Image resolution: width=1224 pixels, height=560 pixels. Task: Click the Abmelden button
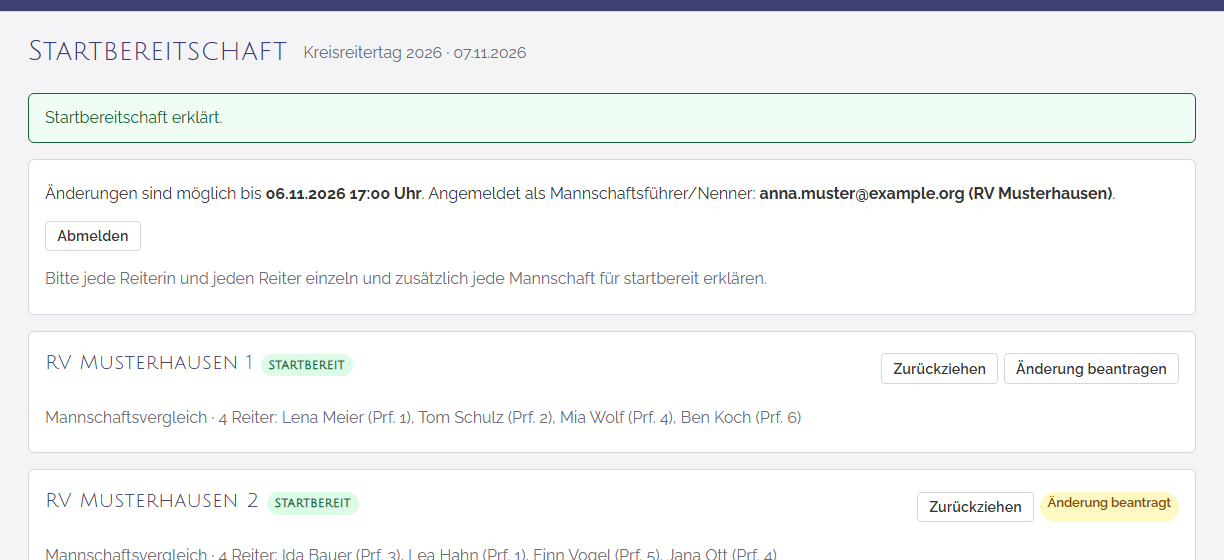(93, 236)
